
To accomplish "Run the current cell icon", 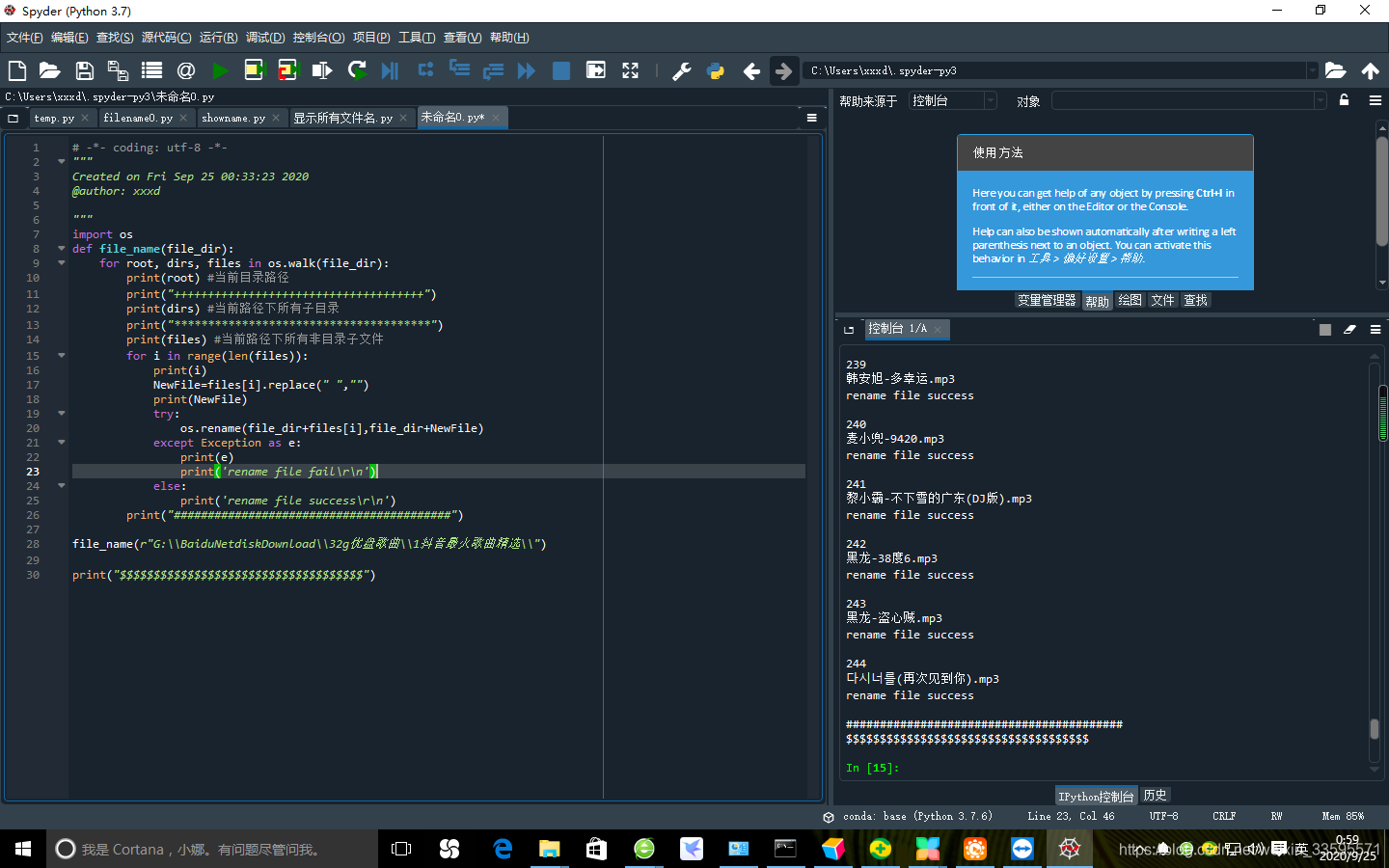I will click(254, 69).
